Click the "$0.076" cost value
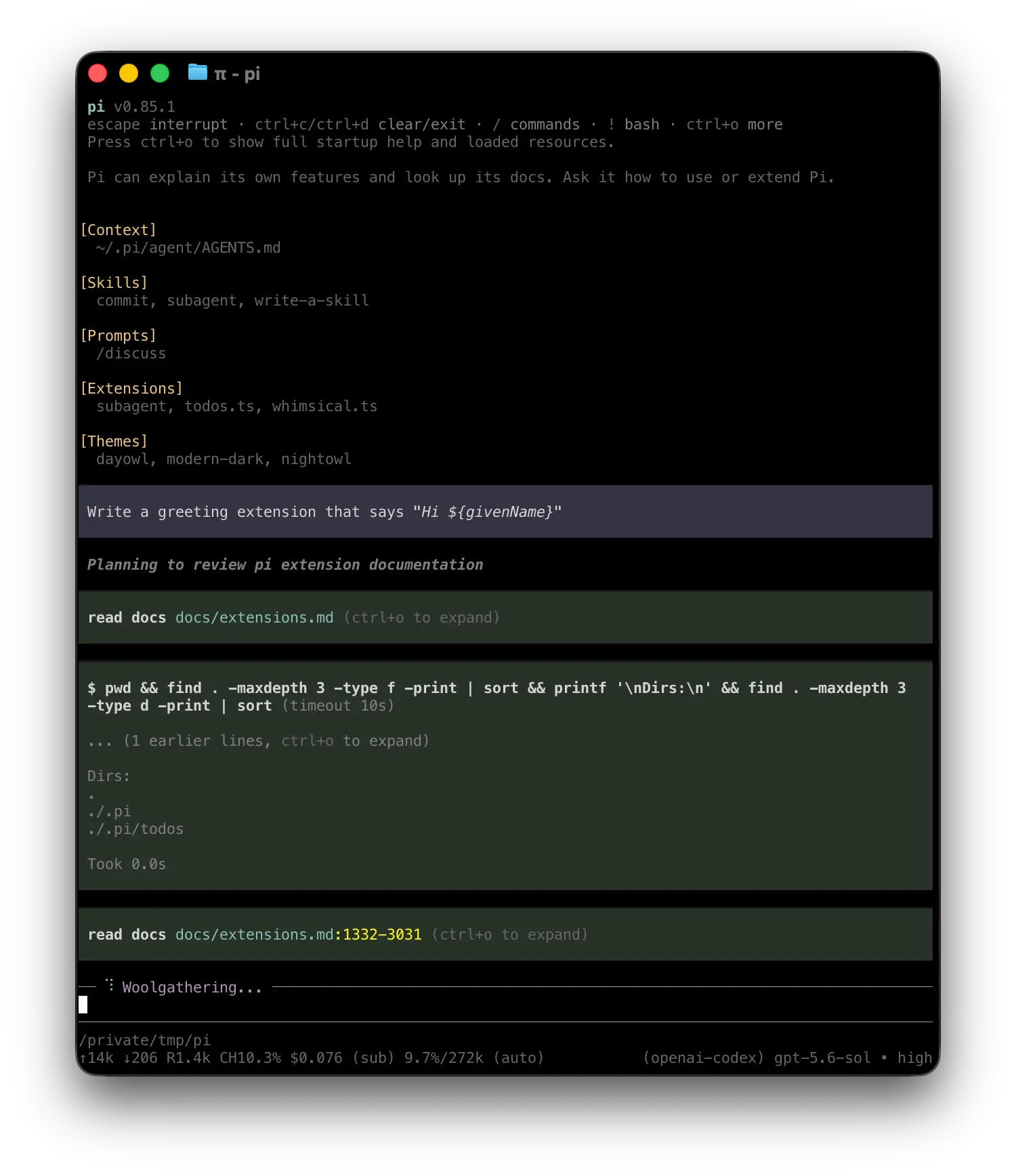Viewport: 1016px width, 1176px height. [x=316, y=1058]
